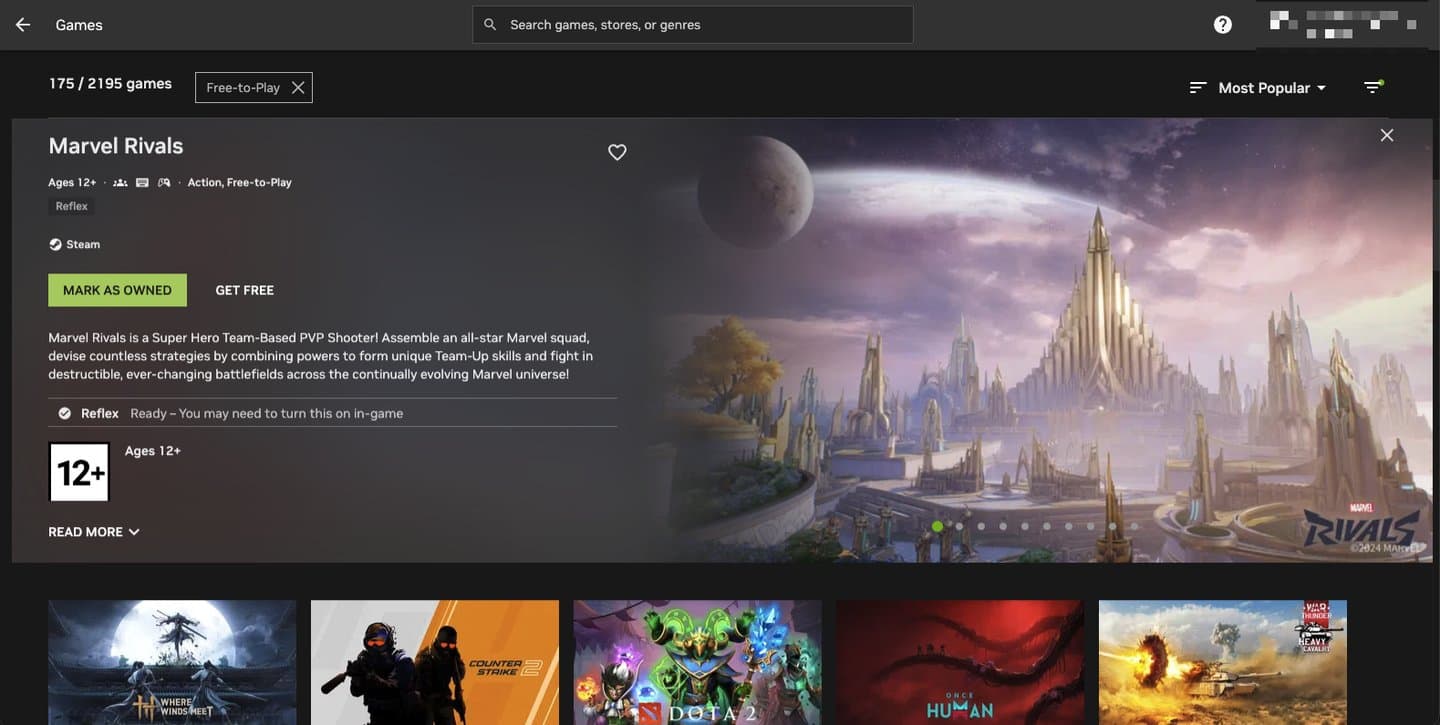Open the filter options icon with green dot
The image size is (1440, 725).
click(1374, 87)
